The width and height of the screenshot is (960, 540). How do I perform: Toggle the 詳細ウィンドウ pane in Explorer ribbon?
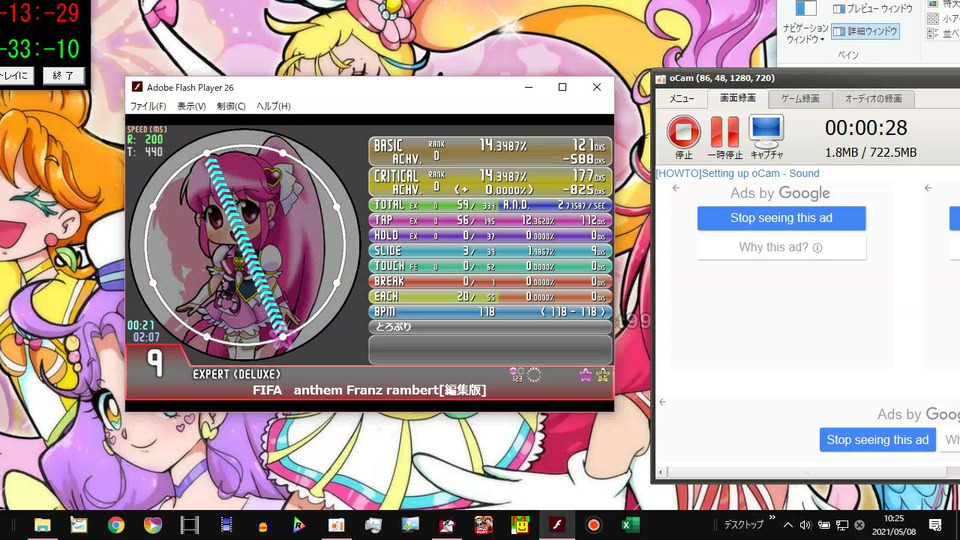tap(865, 31)
